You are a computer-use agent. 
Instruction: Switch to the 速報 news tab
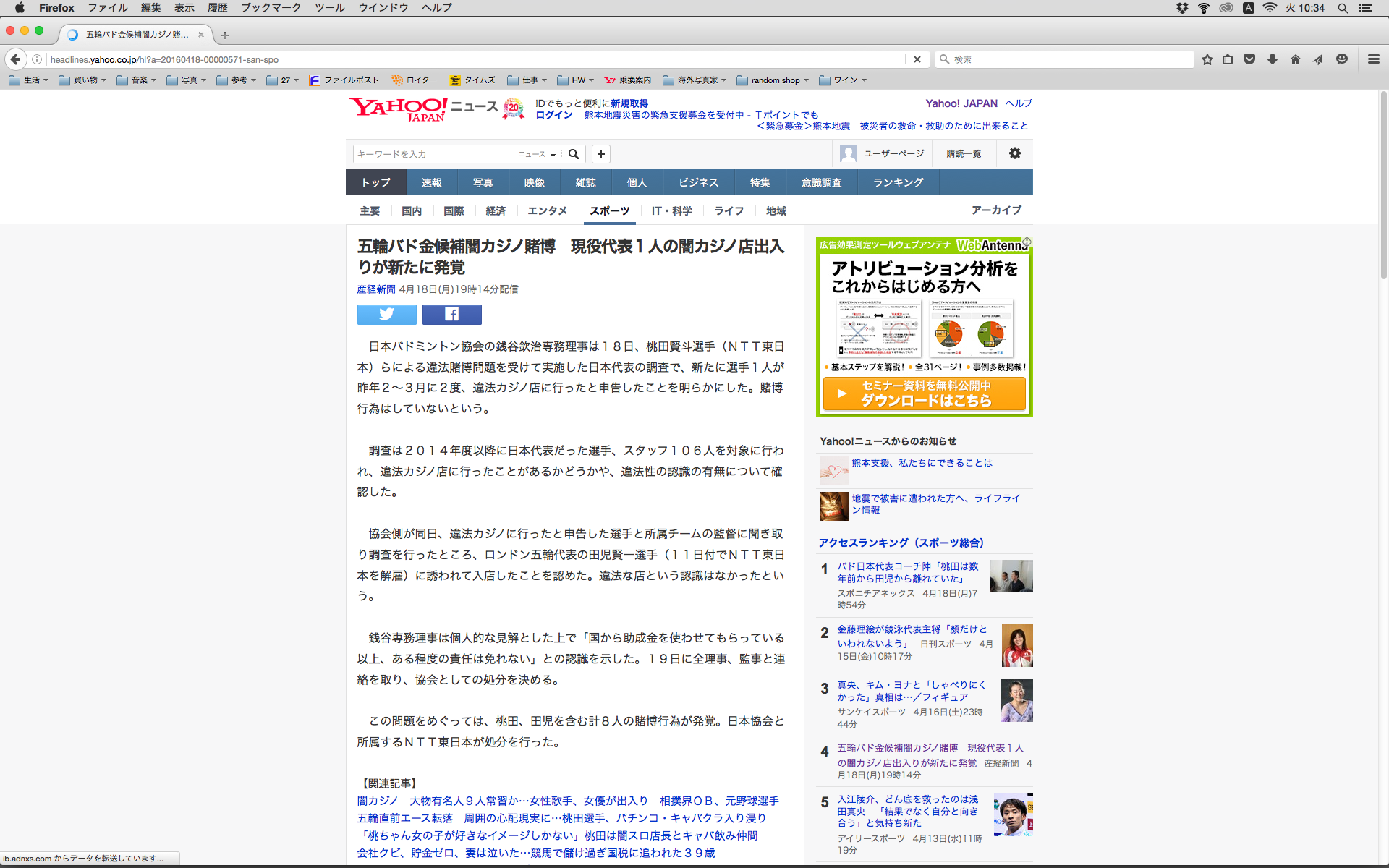click(431, 182)
